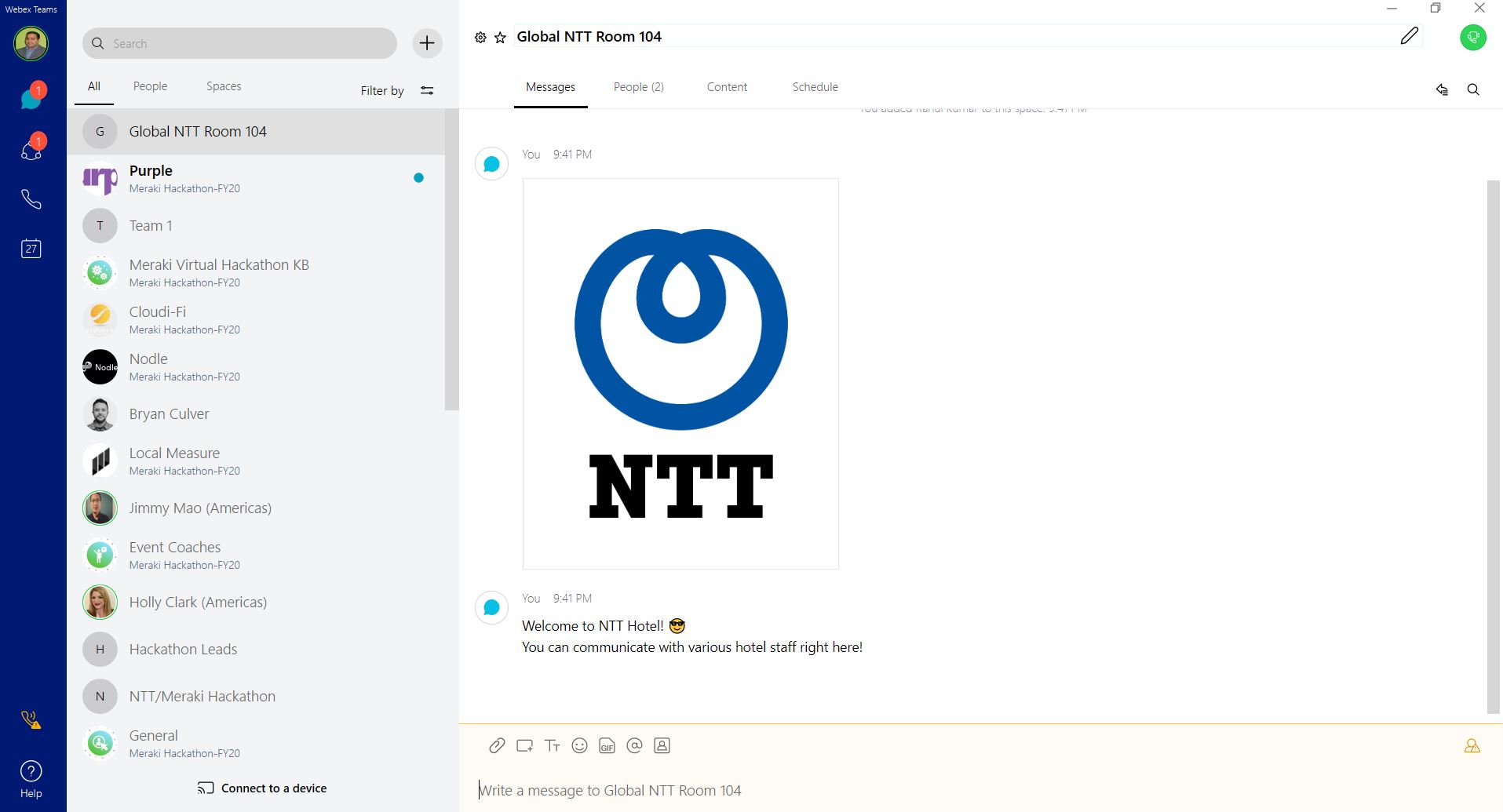Open the GIF picker
The width and height of the screenshot is (1503, 812).
tap(607, 746)
